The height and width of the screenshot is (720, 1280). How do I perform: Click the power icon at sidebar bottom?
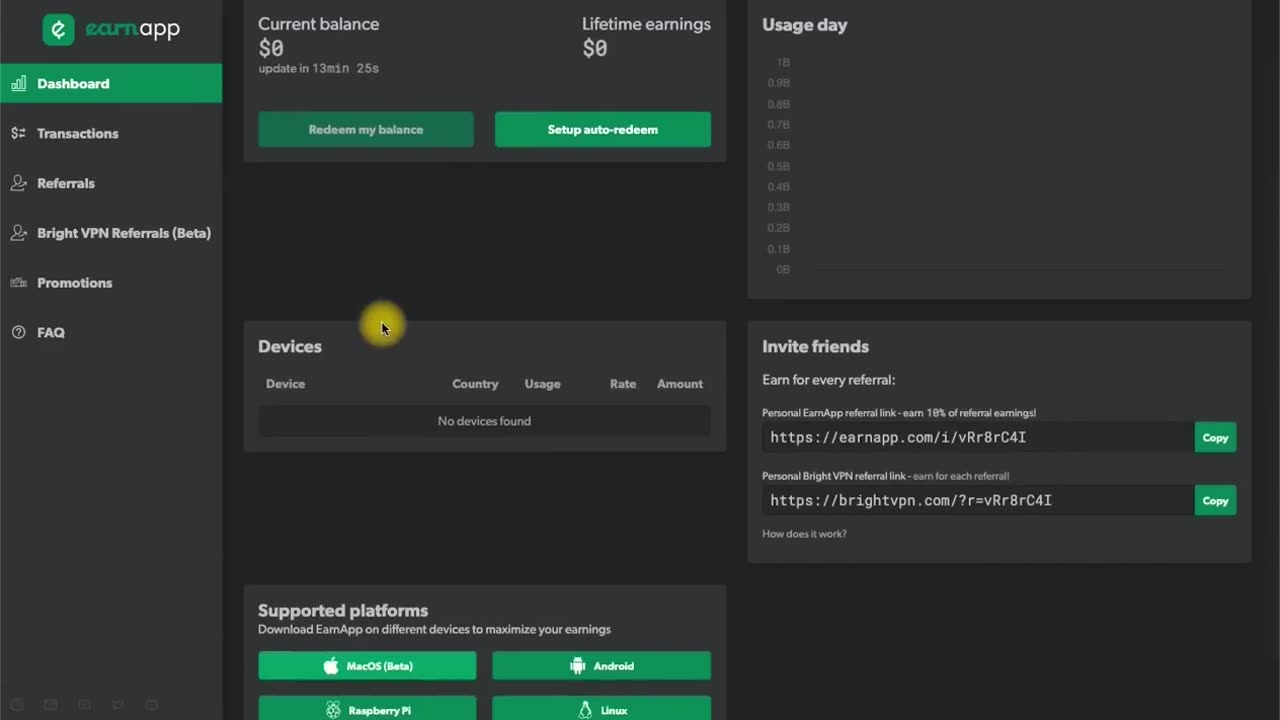click(17, 705)
